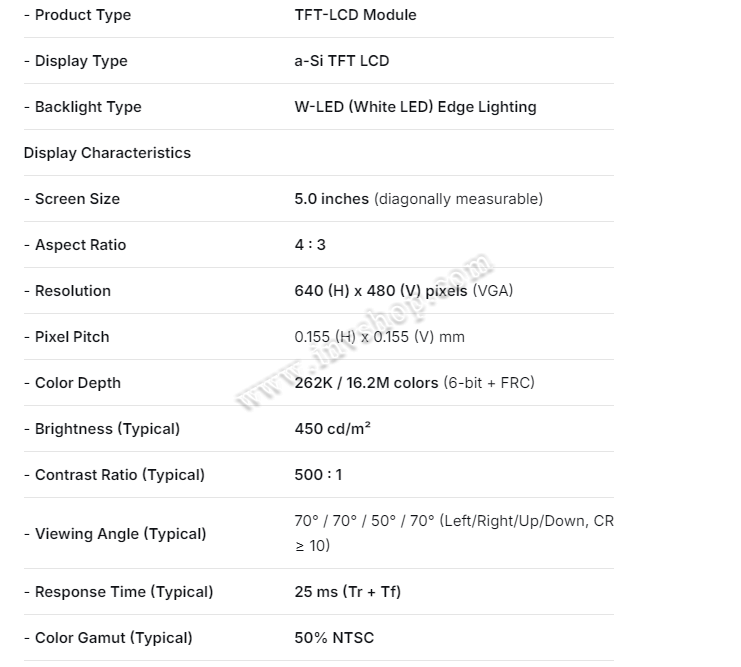Select W-LED Edge Lighting value text

(x=415, y=107)
